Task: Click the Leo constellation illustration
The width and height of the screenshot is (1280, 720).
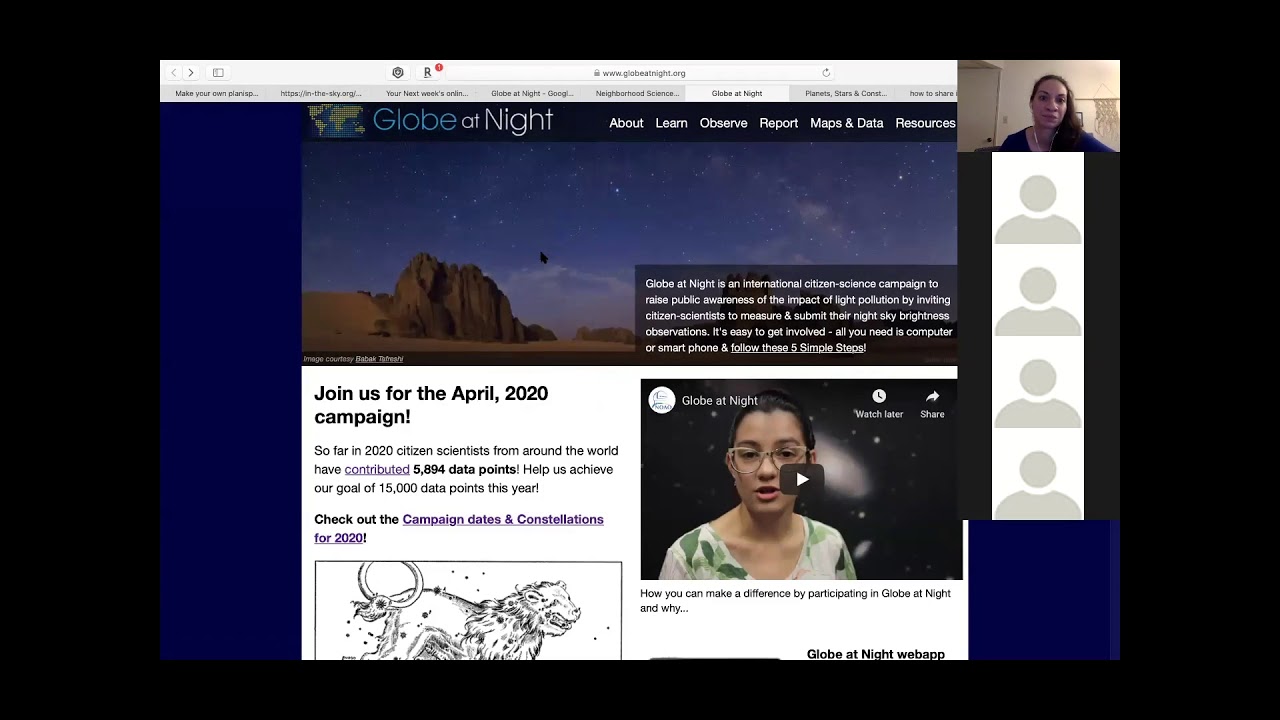Action: point(468,610)
